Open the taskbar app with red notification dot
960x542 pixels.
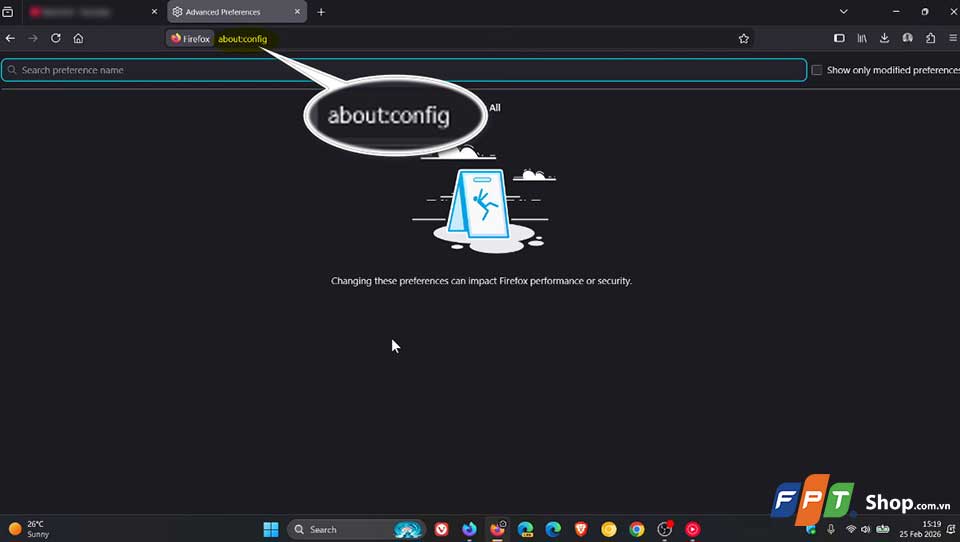tap(665, 529)
